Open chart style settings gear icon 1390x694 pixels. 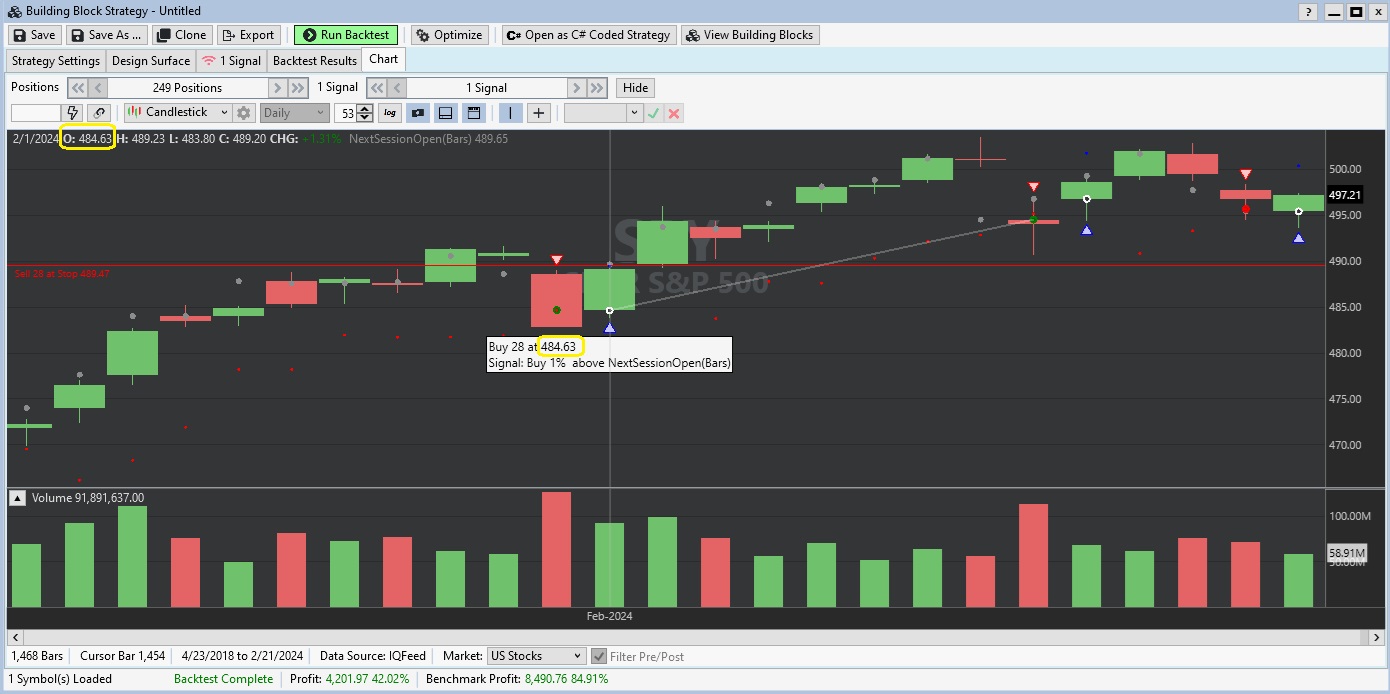[x=243, y=113]
